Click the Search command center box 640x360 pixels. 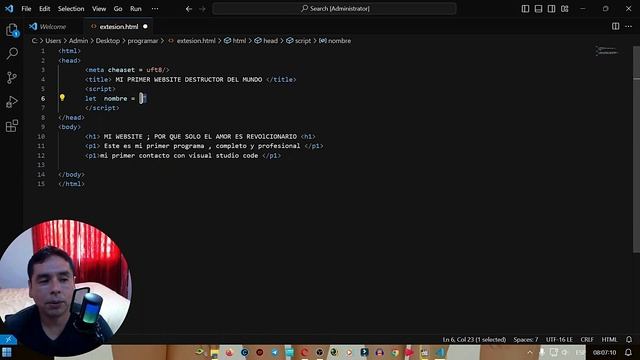[x=334, y=9]
